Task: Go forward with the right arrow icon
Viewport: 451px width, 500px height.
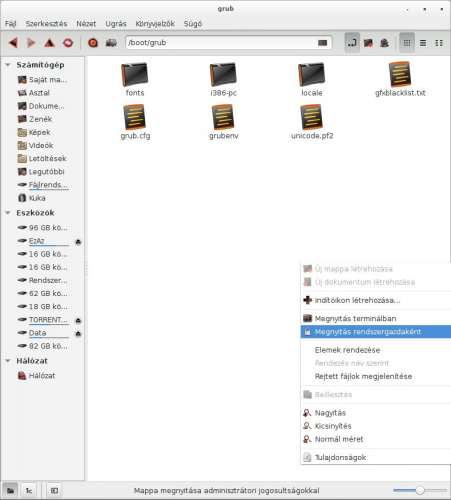Action: 31,43
